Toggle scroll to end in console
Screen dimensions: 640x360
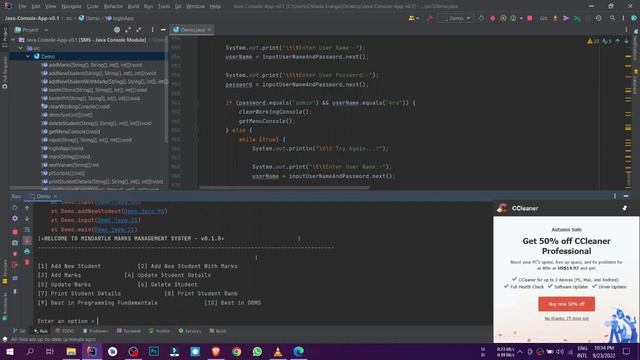pyautogui.click(x=27, y=240)
